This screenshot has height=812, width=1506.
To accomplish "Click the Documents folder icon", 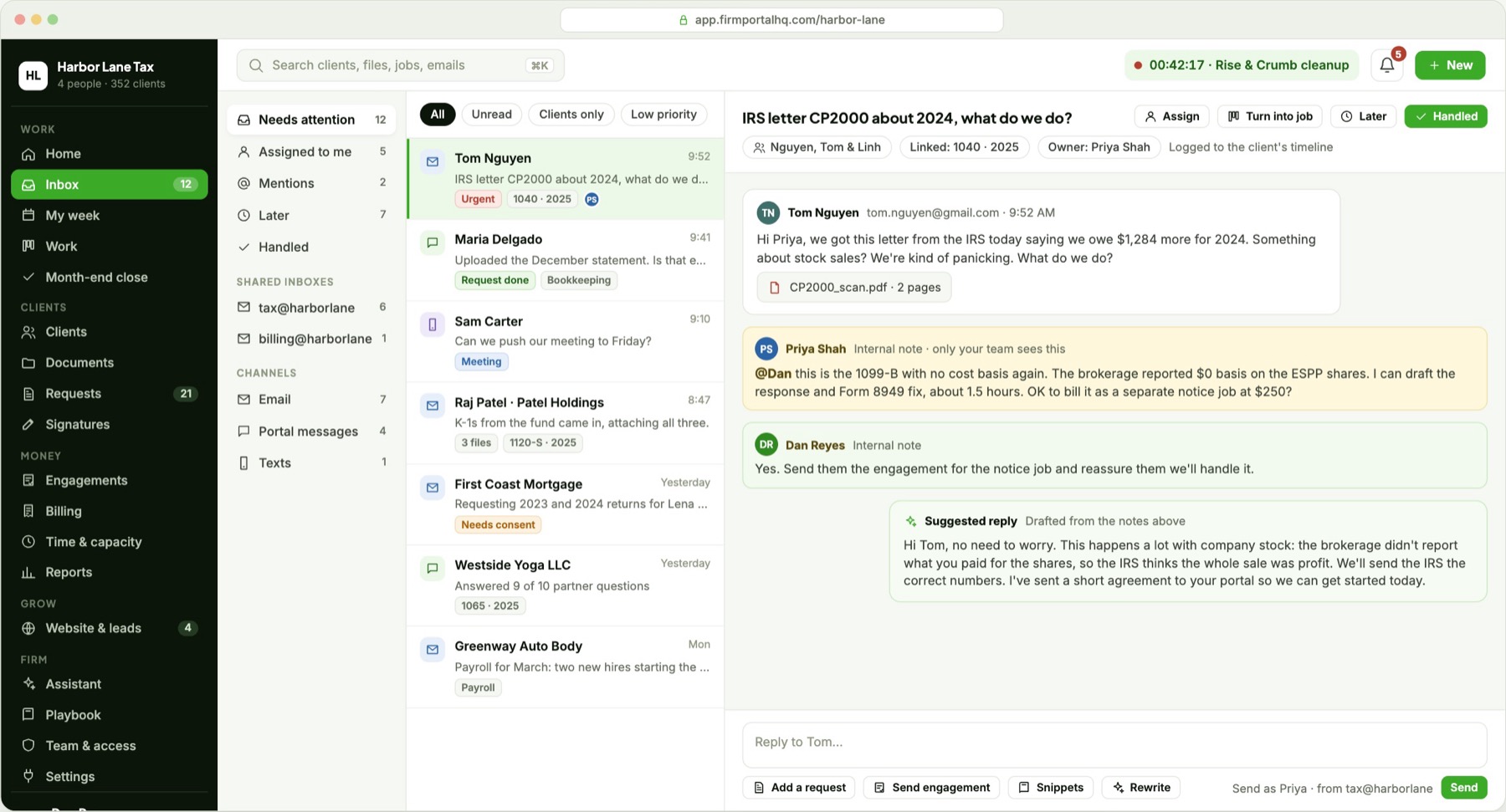I will tap(28, 363).
